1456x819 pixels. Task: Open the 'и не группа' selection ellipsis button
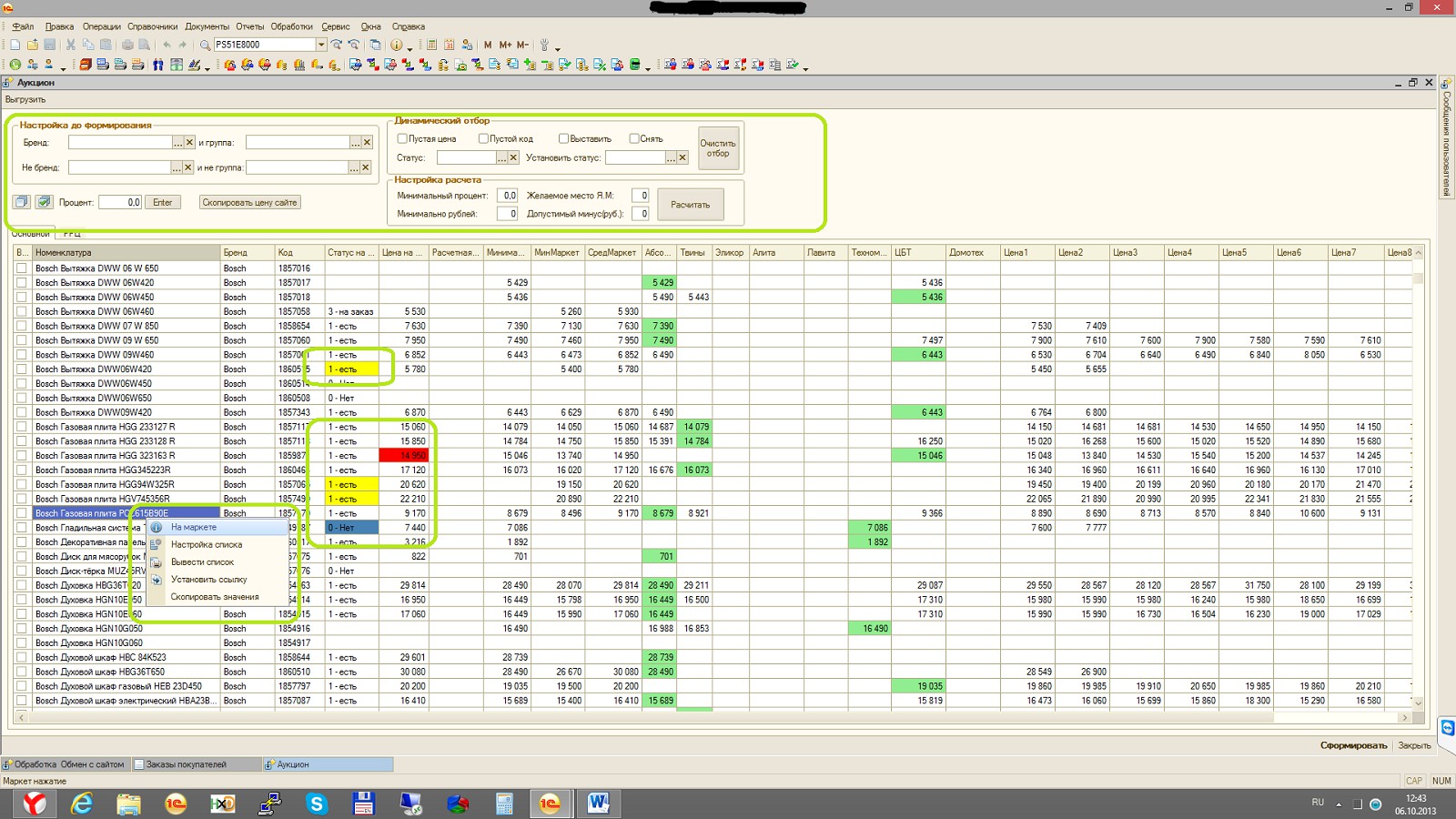354,167
